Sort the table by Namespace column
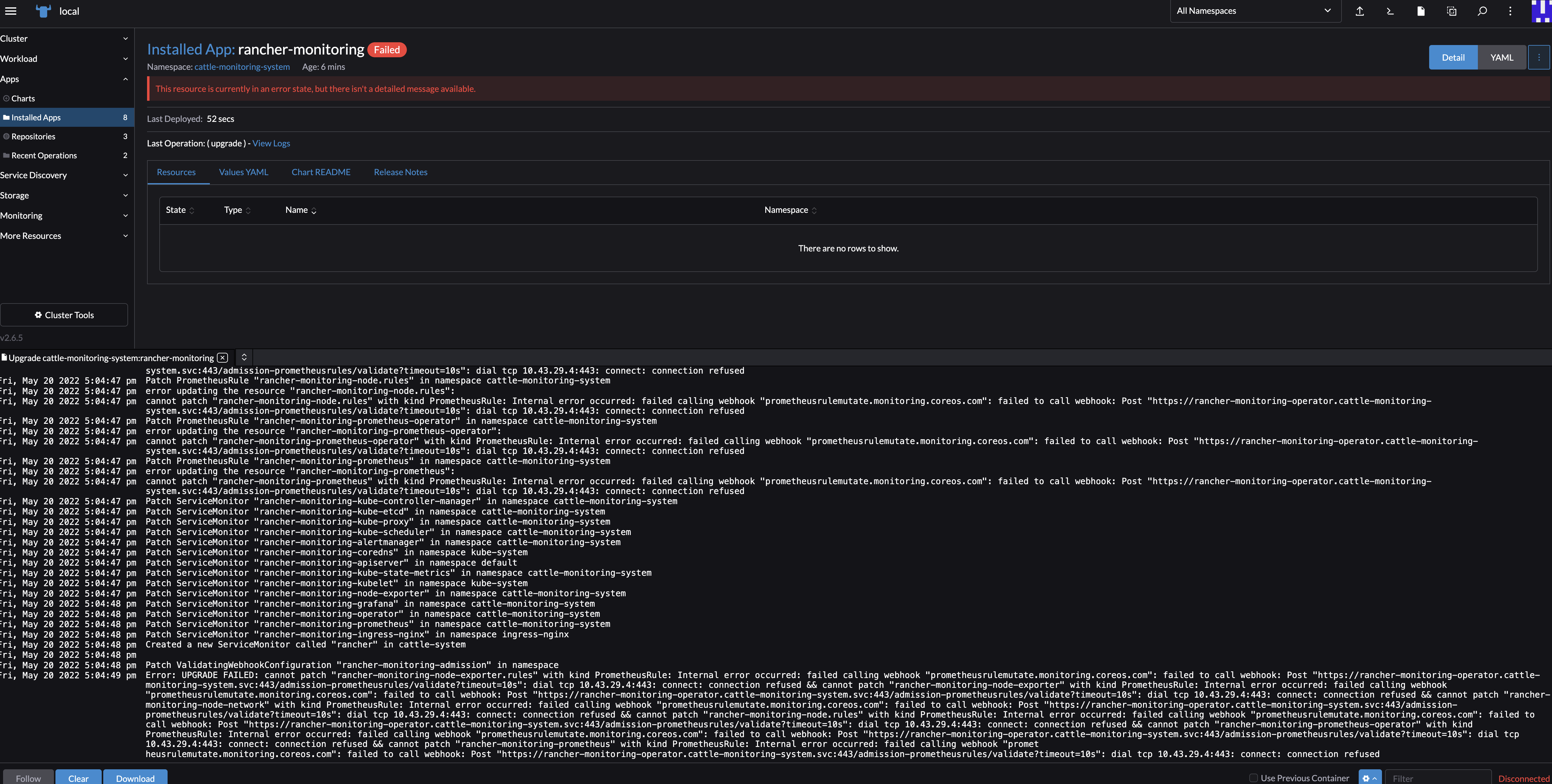Image resolution: width=1552 pixels, height=784 pixels. (x=790, y=209)
